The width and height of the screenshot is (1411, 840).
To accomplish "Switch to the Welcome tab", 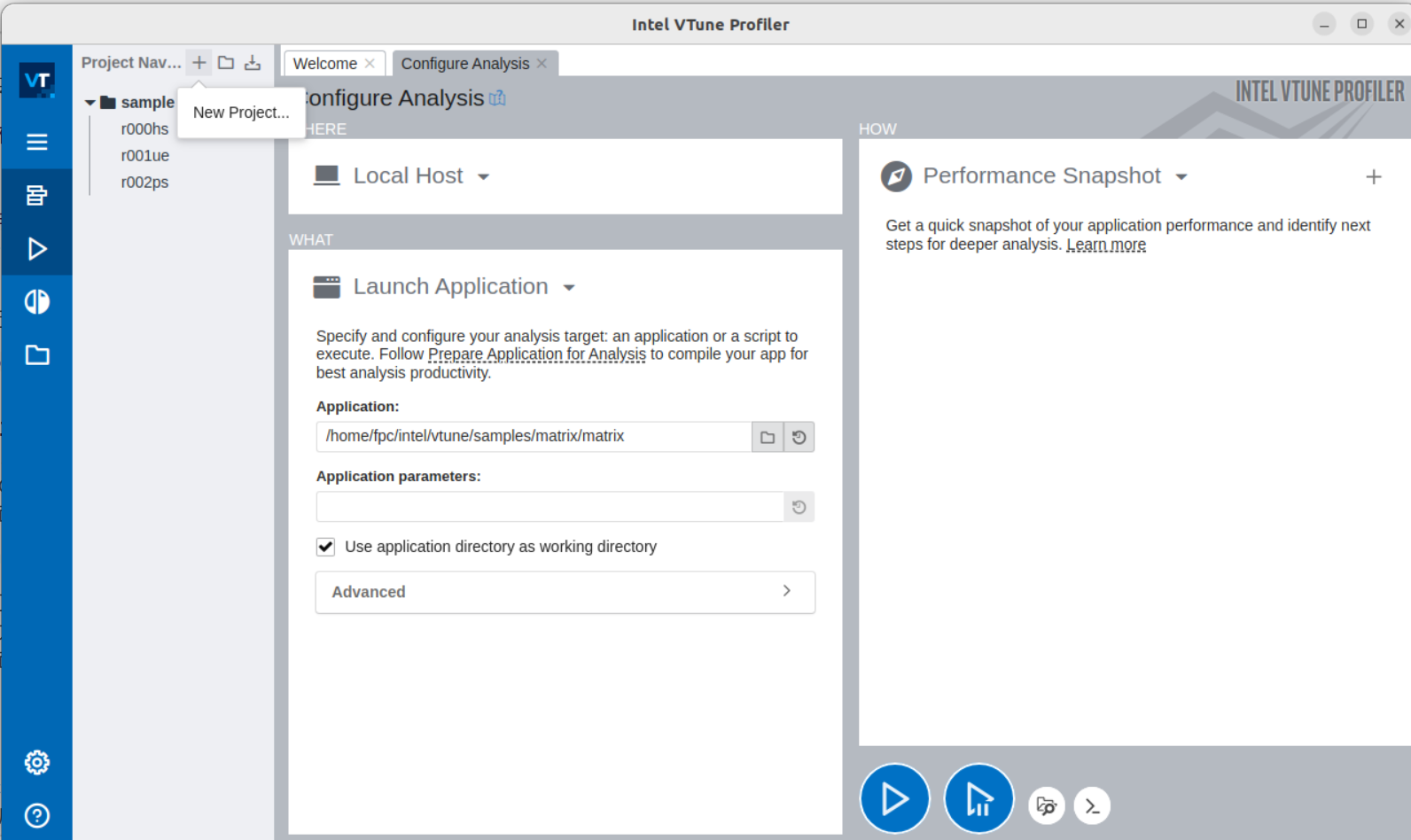I will (x=325, y=63).
